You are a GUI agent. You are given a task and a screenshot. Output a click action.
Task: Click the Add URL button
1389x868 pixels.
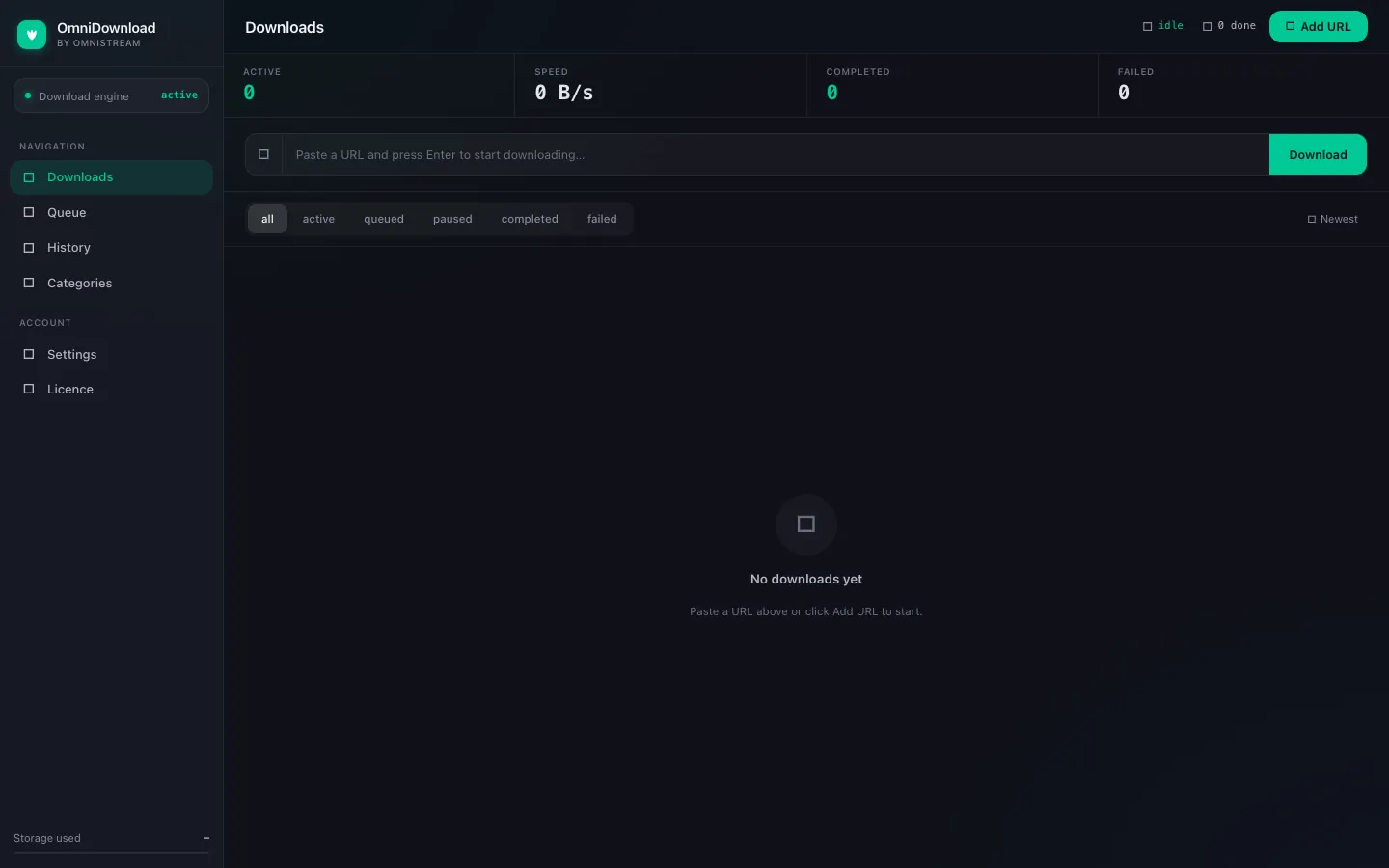(1318, 27)
